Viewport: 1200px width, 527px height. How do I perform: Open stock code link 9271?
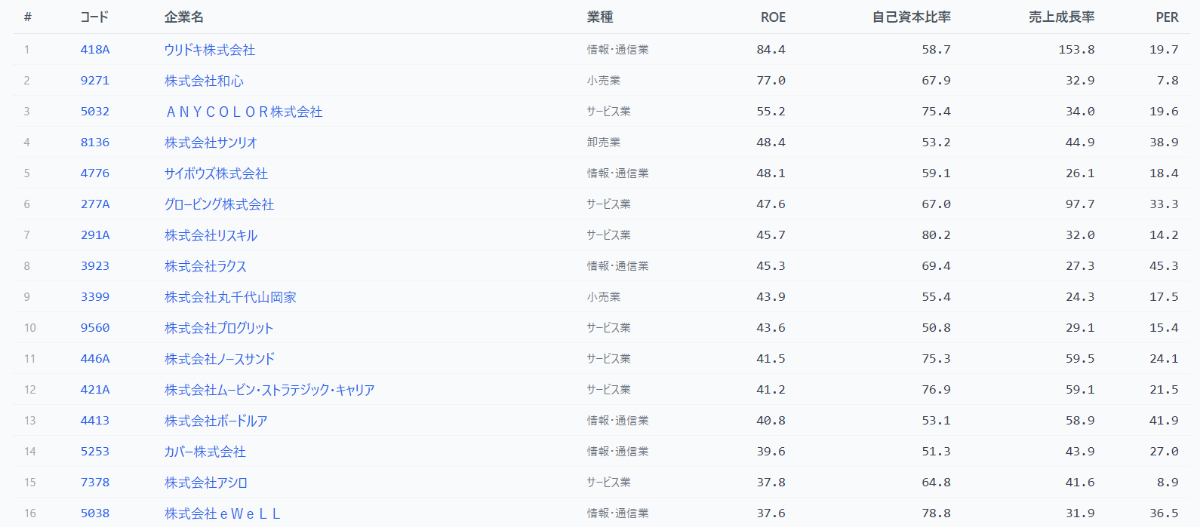(95, 80)
